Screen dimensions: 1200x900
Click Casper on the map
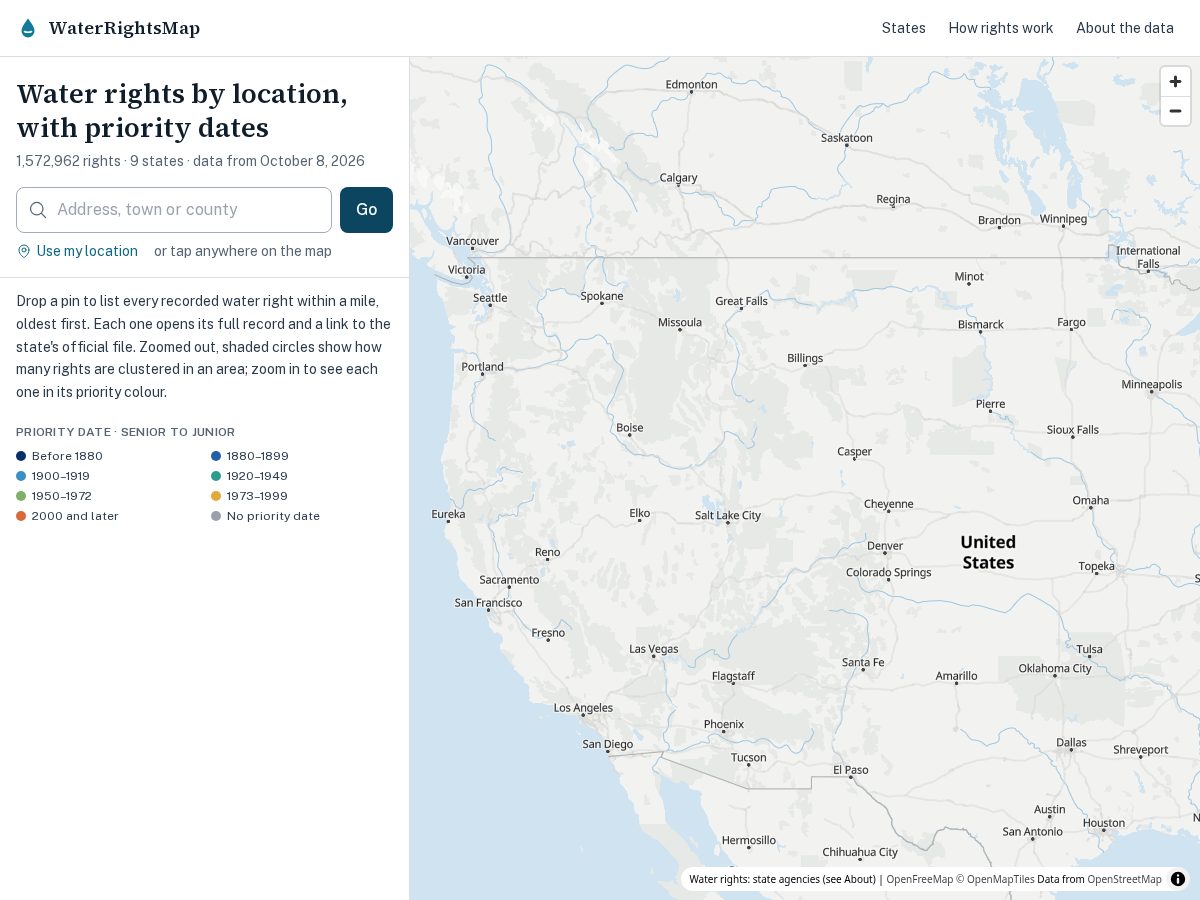pos(855,452)
